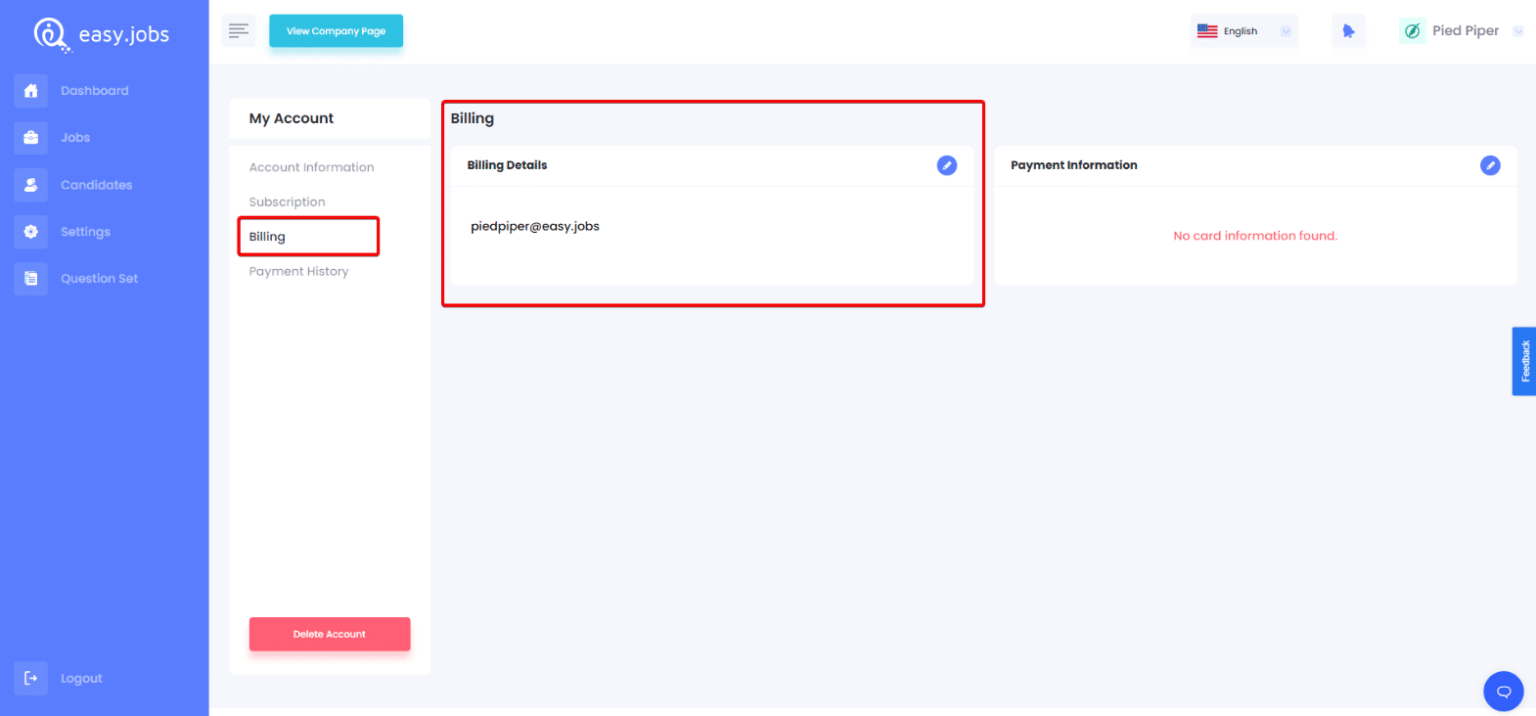Click the View Company Page button
Screen dimensions: 1536x716
pyautogui.click(x=336, y=31)
